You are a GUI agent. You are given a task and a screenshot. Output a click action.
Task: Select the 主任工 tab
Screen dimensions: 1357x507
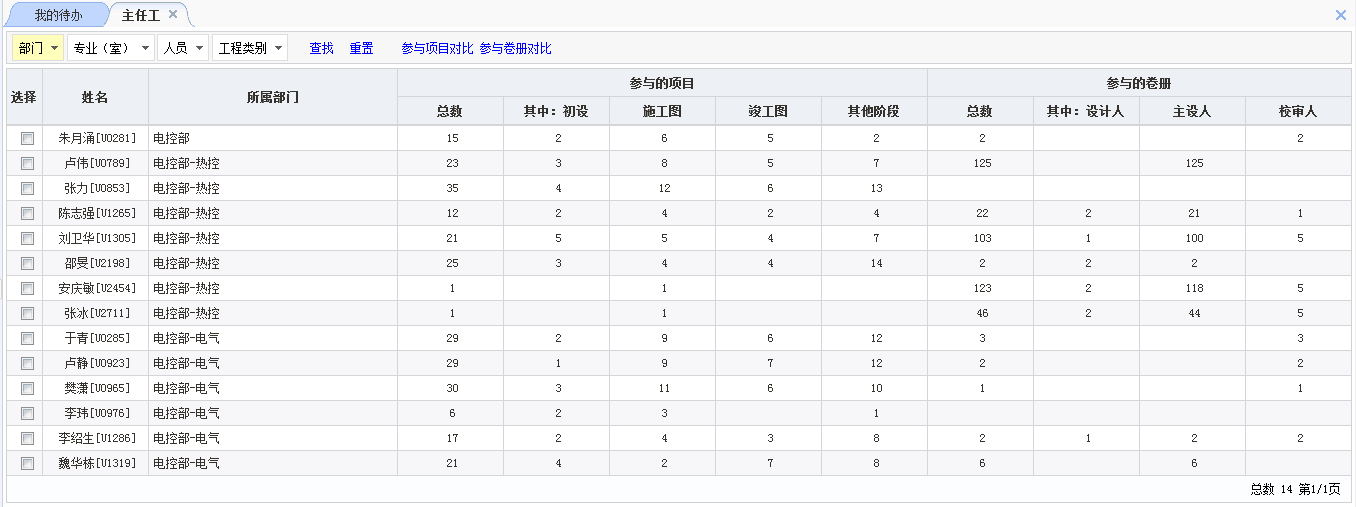point(140,15)
